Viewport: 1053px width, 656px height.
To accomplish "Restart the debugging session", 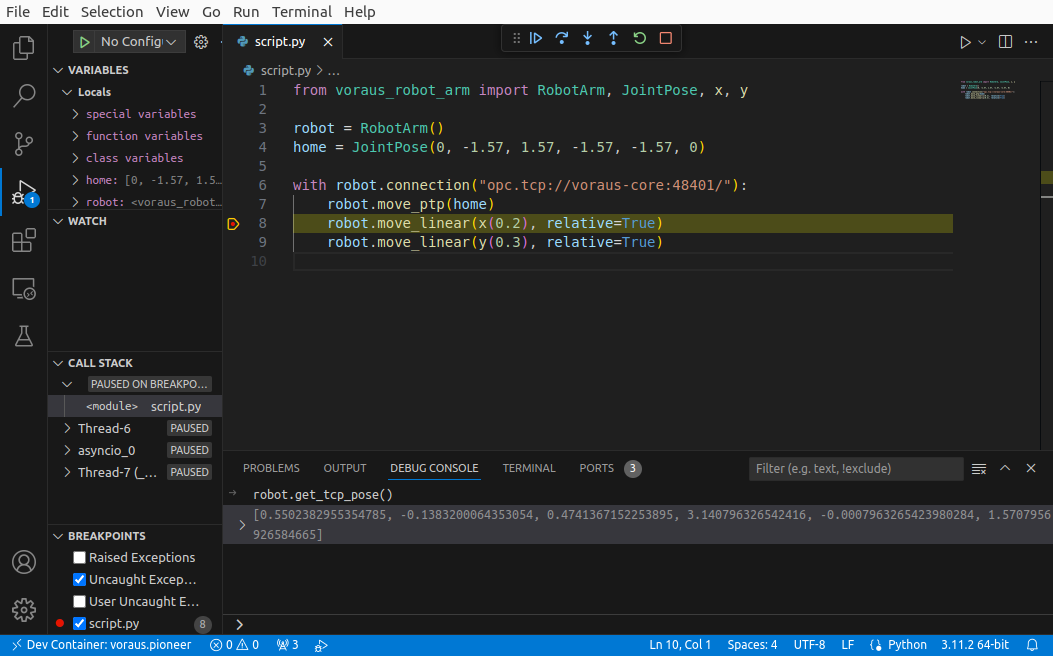I will click(640, 39).
